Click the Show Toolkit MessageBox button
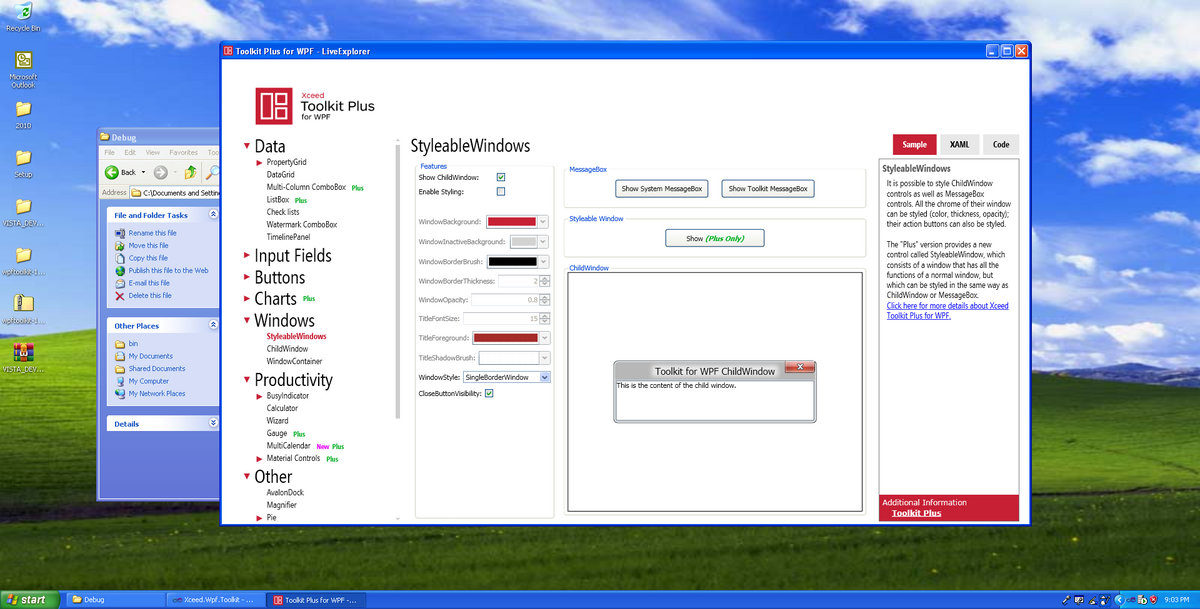 coord(767,188)
